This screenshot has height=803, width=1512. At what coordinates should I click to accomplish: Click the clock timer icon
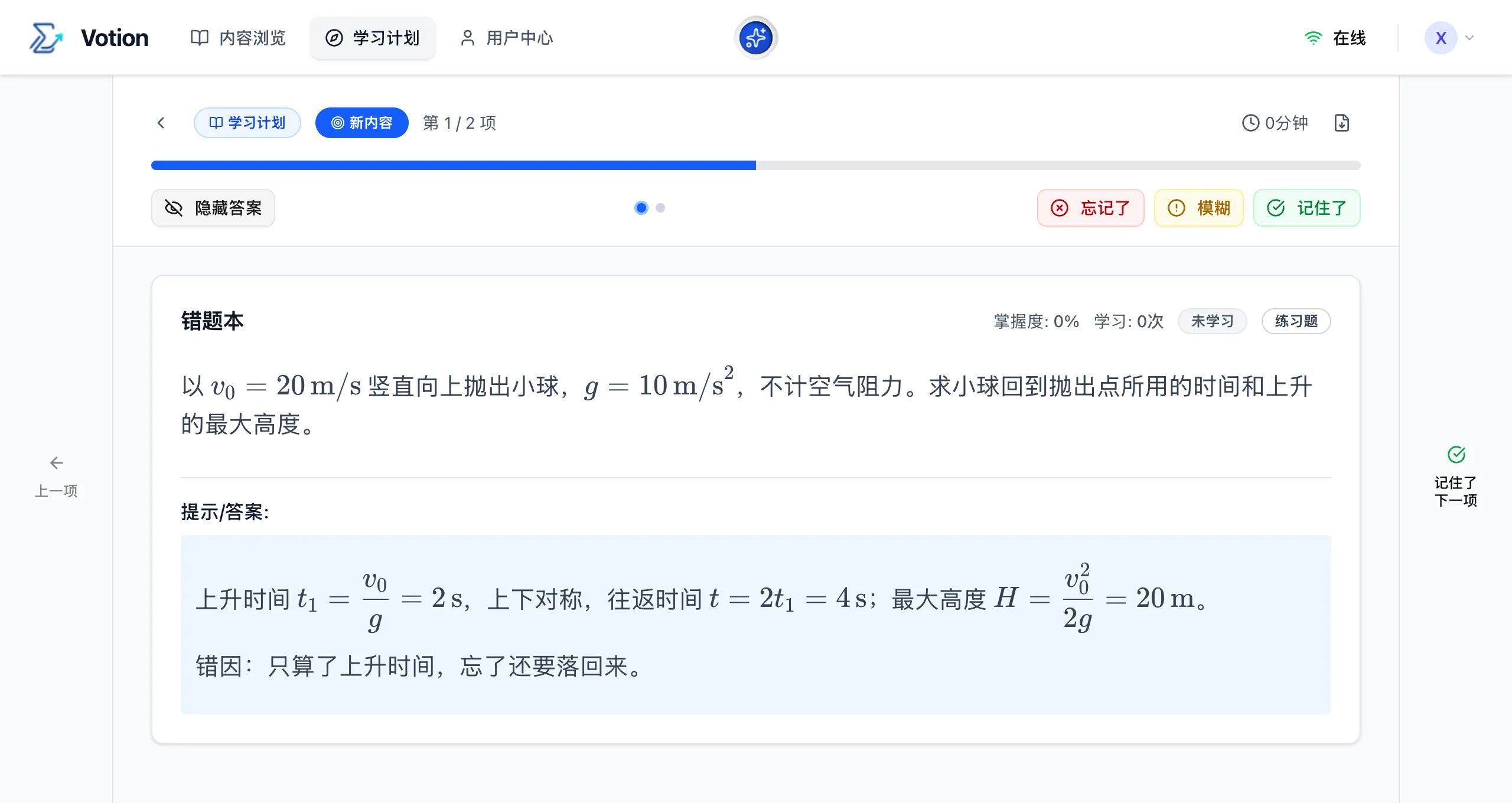pos(1250,123)
